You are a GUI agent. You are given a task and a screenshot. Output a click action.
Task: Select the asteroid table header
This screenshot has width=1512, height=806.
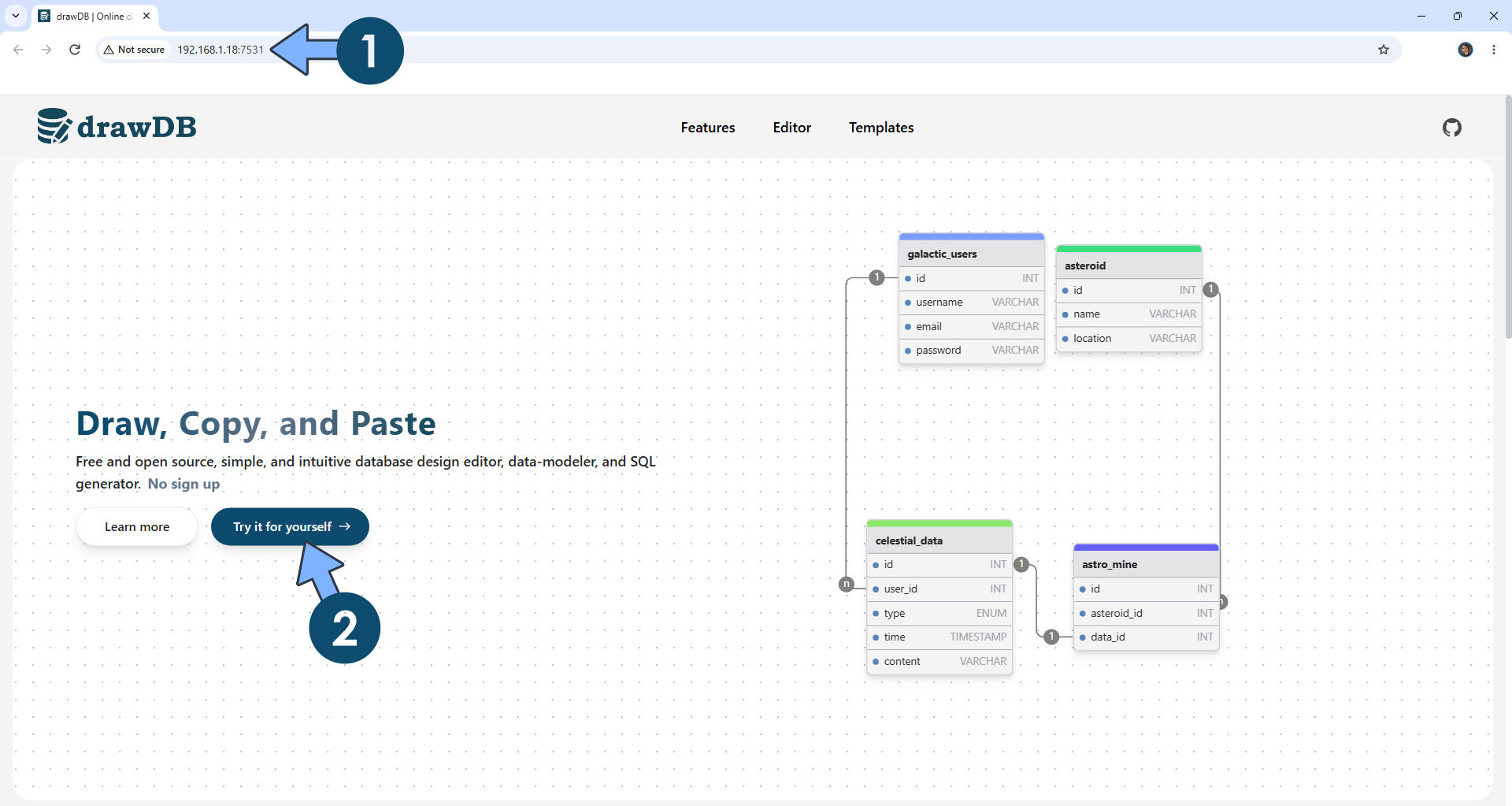coord(1128,266)
